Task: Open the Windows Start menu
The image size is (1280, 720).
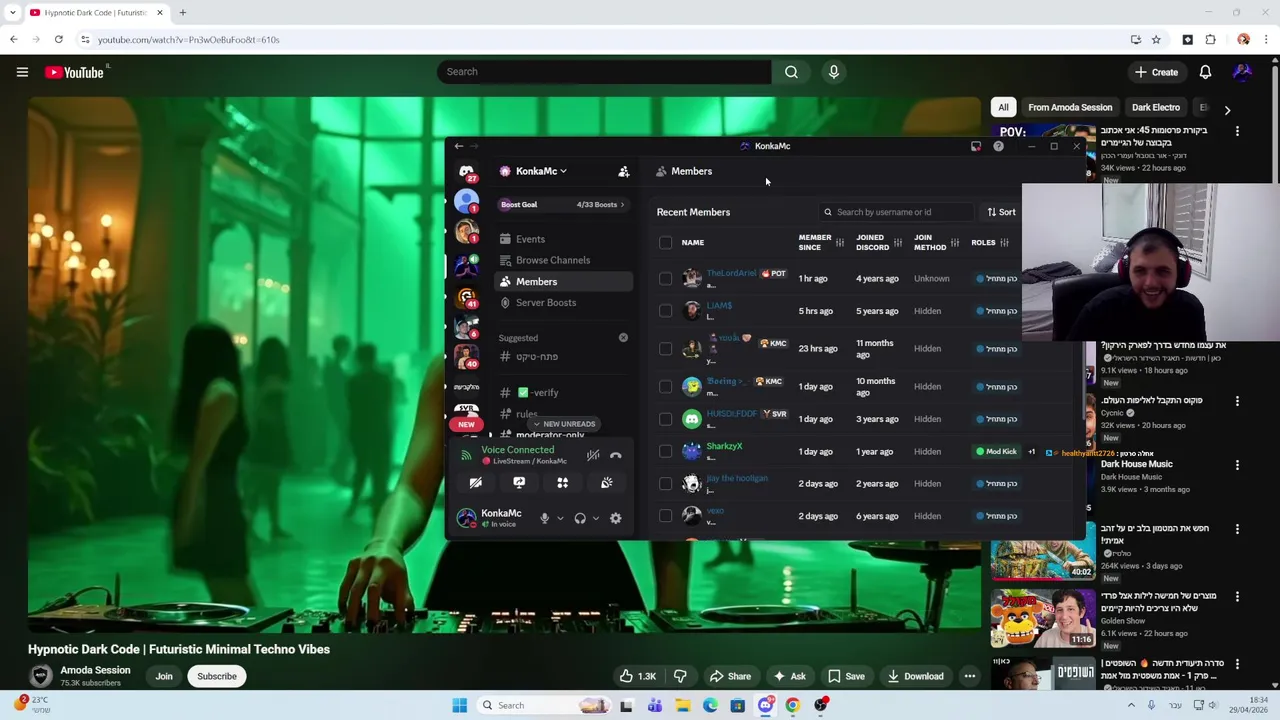Action: (x=459, y=705)
